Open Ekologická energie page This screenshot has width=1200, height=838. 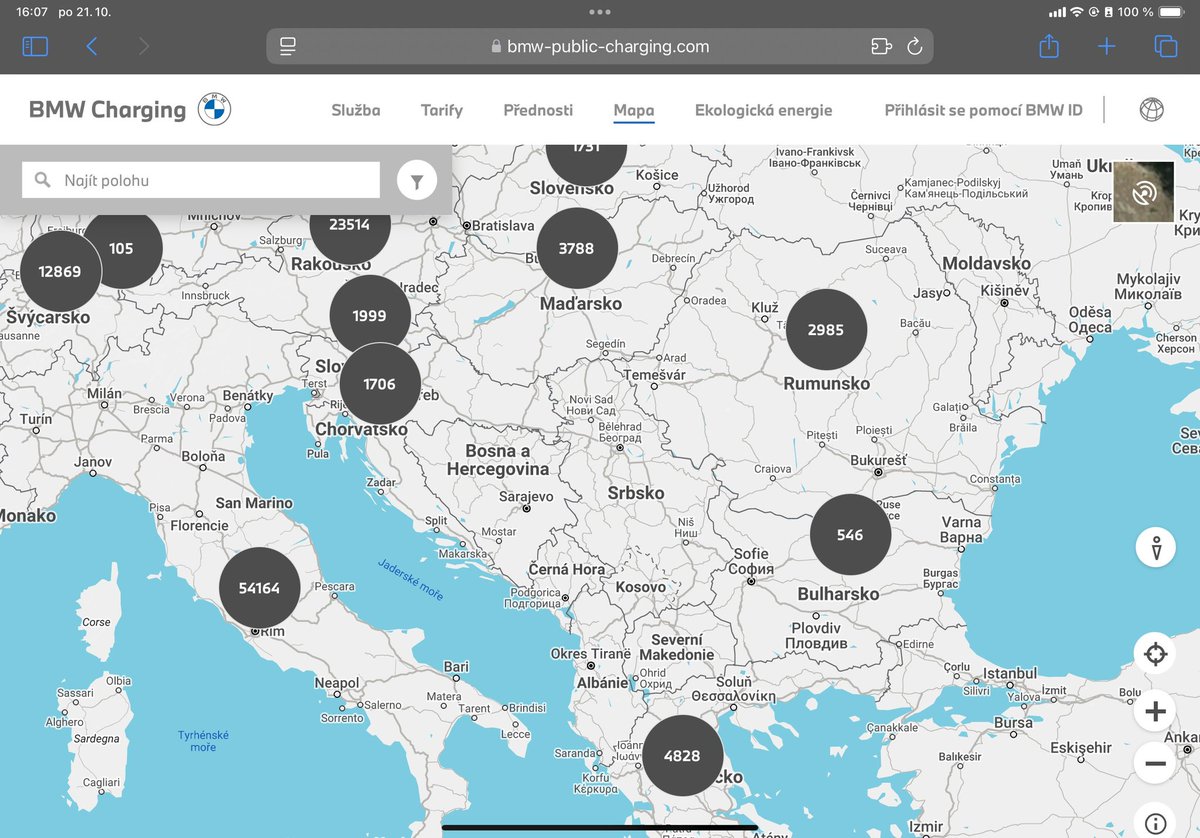click(763, 110)
